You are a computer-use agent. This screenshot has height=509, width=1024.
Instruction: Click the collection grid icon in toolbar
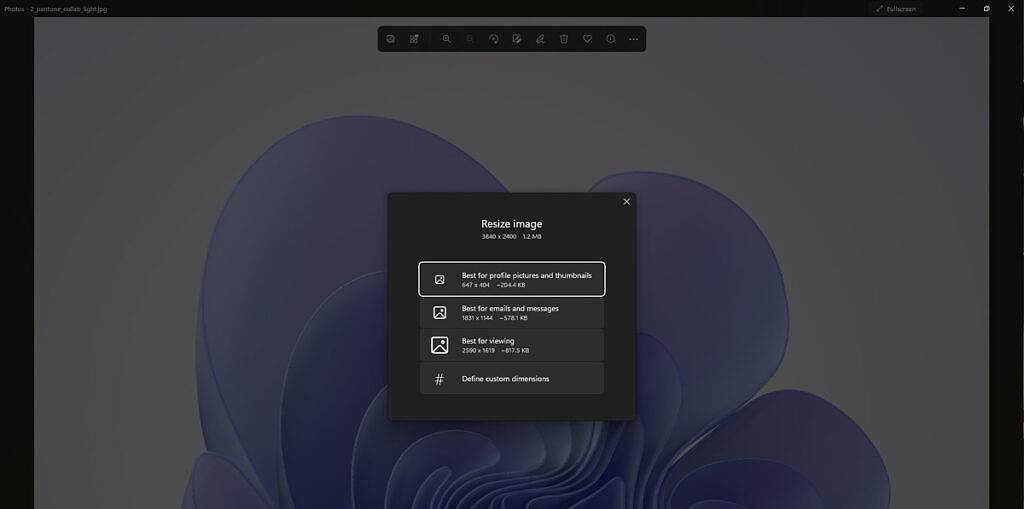point(414,39)
